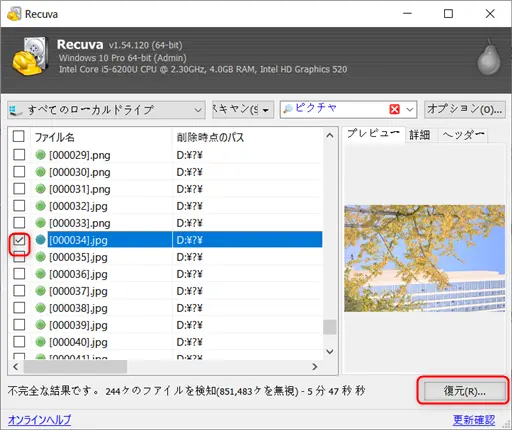Click the green status dot for [000032].jpg
The width and height of the screenshot is (512, 430).
[x=40, y=206]
